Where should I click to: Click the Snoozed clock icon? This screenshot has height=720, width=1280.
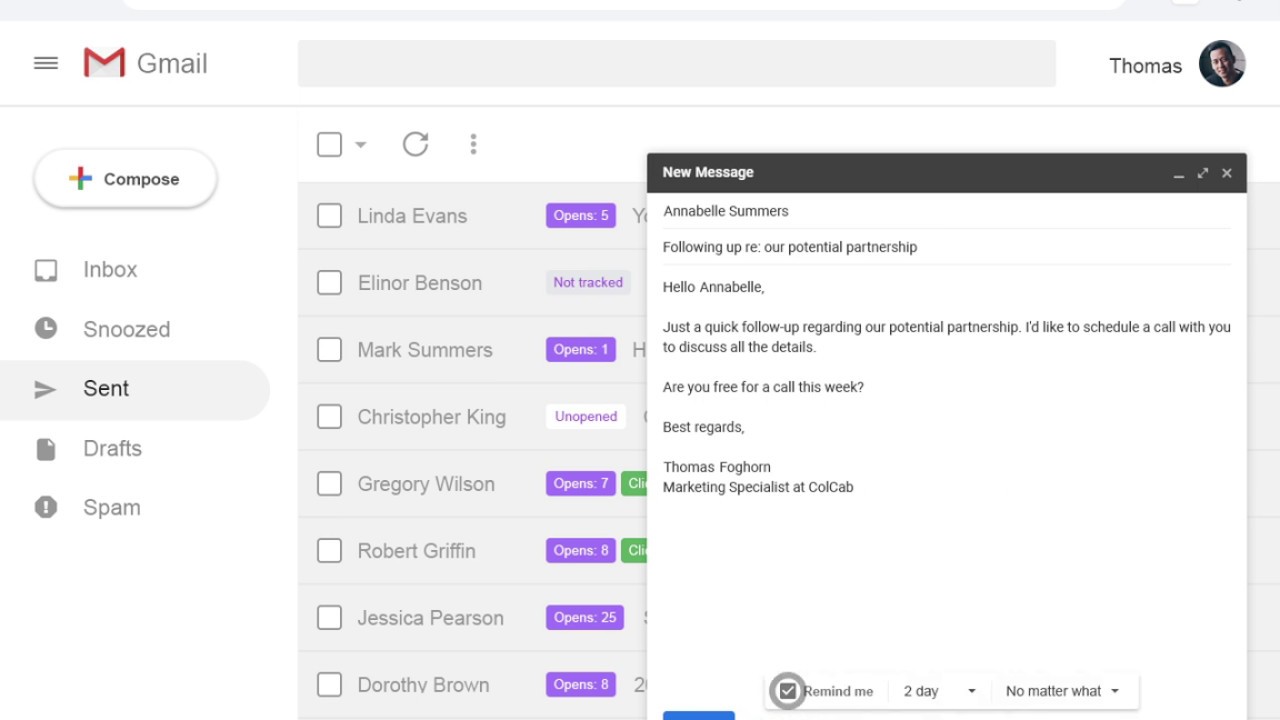pos(46,329)
